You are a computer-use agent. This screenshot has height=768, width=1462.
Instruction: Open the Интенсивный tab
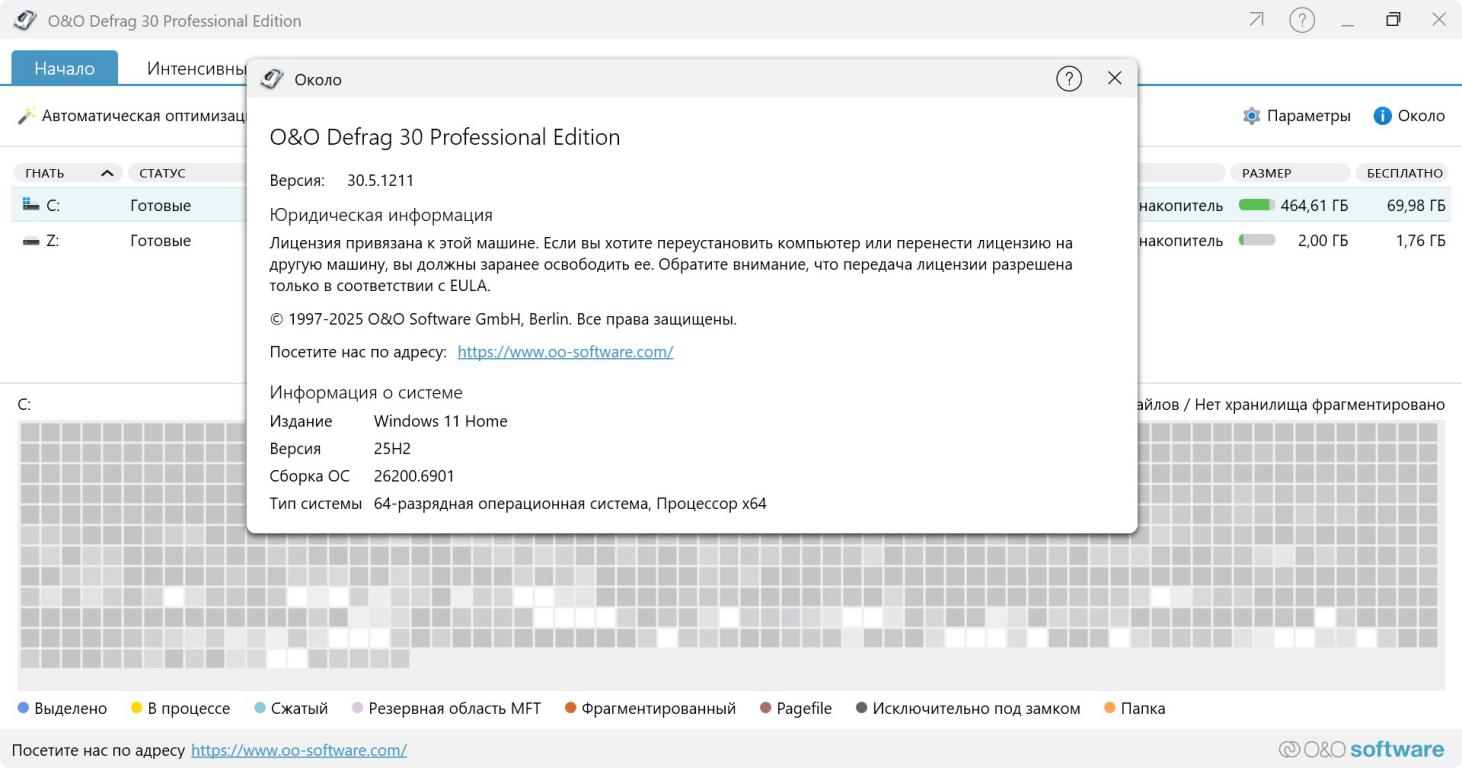196,68
